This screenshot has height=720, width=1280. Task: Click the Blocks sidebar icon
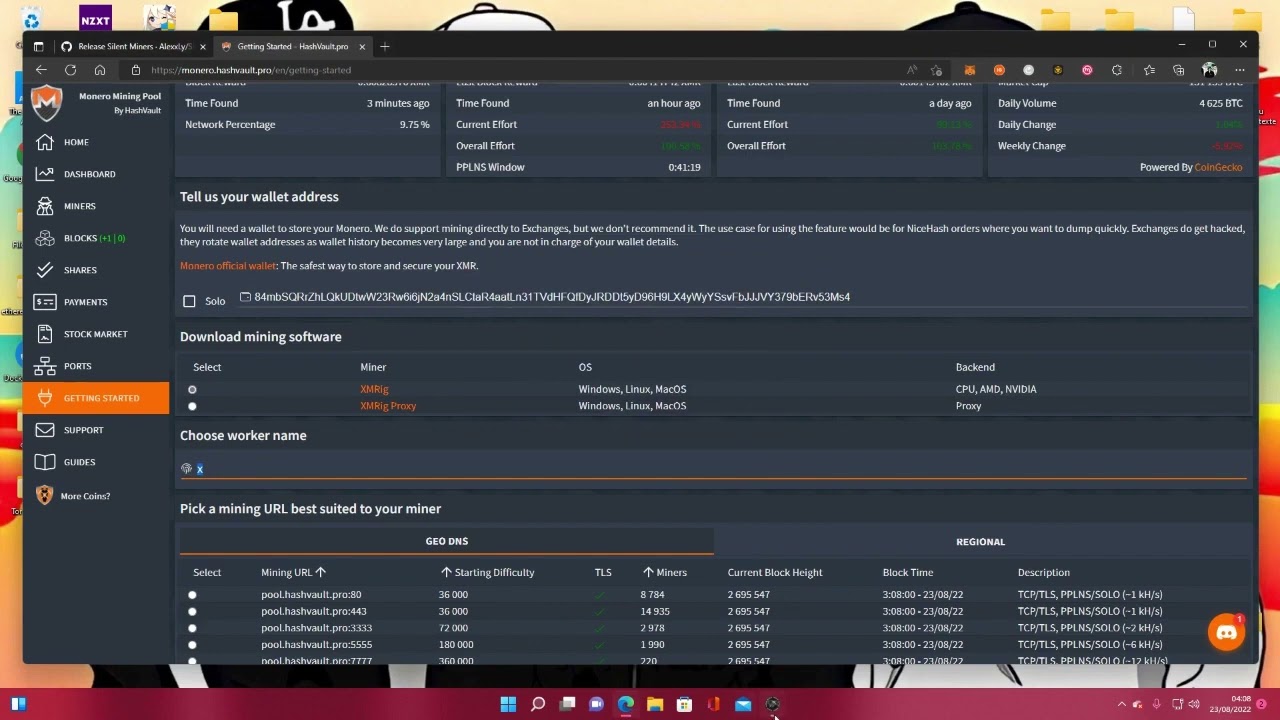point(45,238)
